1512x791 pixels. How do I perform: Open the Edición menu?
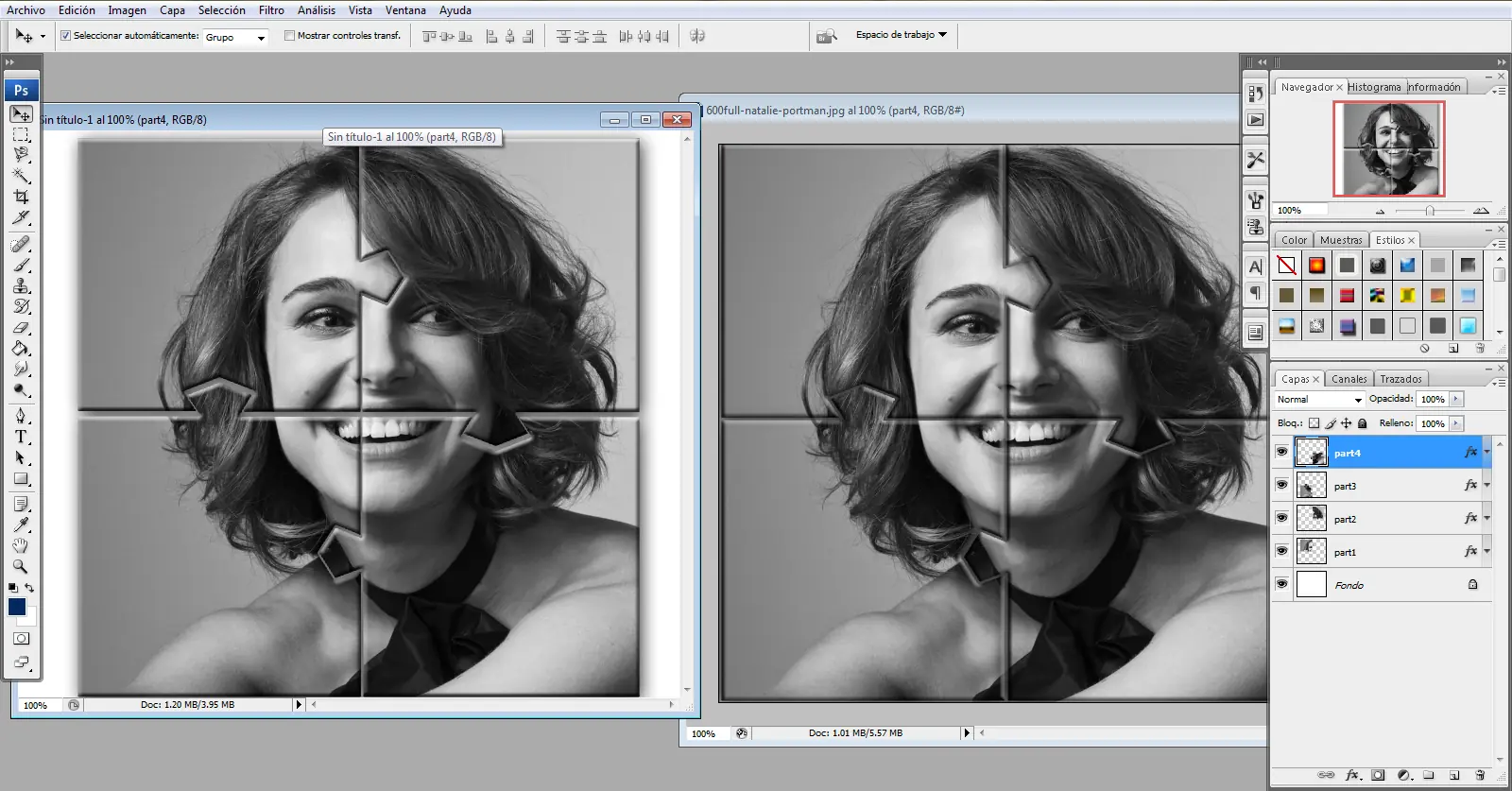point(77,10)
